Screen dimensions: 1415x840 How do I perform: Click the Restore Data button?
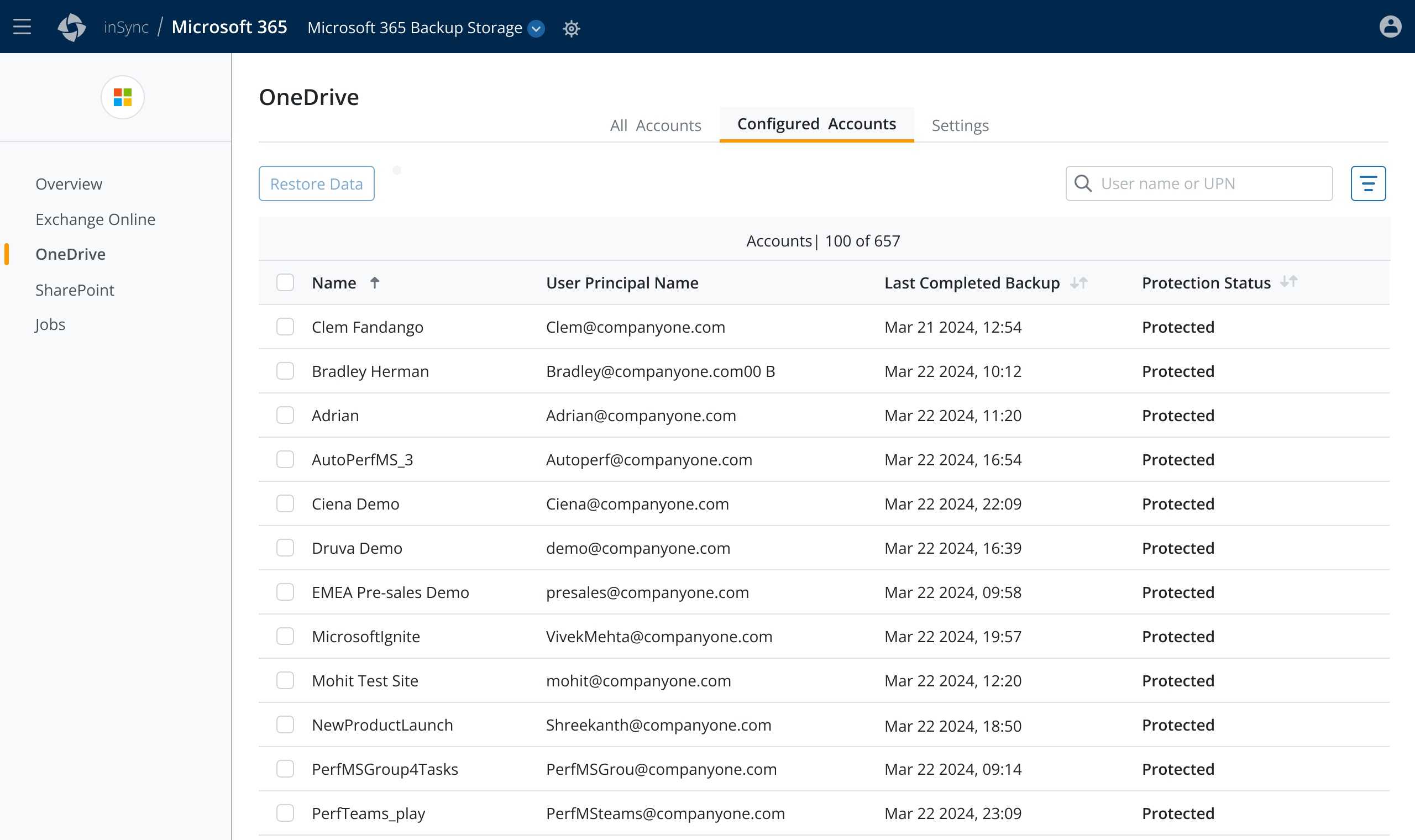[x=316, y=183]
